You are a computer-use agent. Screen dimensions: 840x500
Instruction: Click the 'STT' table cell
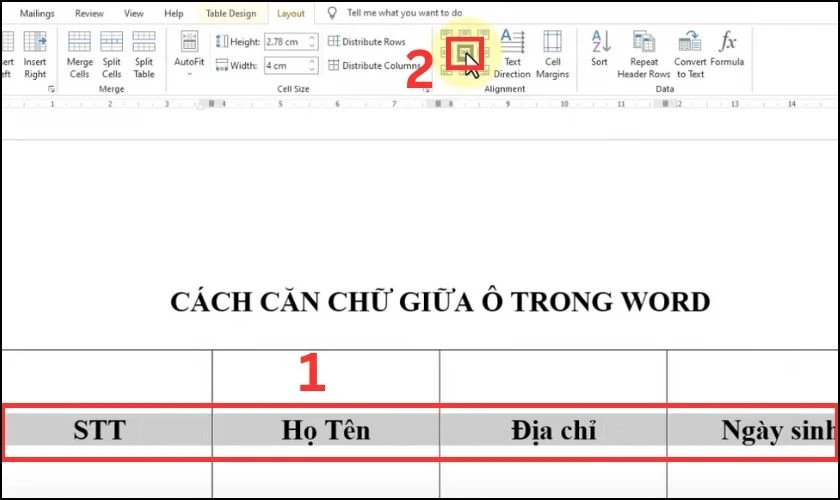tap(107, 430)
